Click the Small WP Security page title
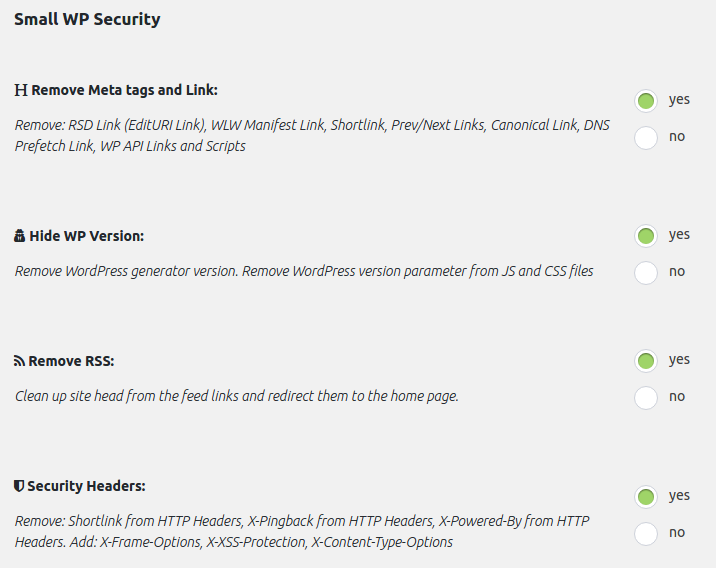This screenshot has height=568, width=716. tap(87, 19)
